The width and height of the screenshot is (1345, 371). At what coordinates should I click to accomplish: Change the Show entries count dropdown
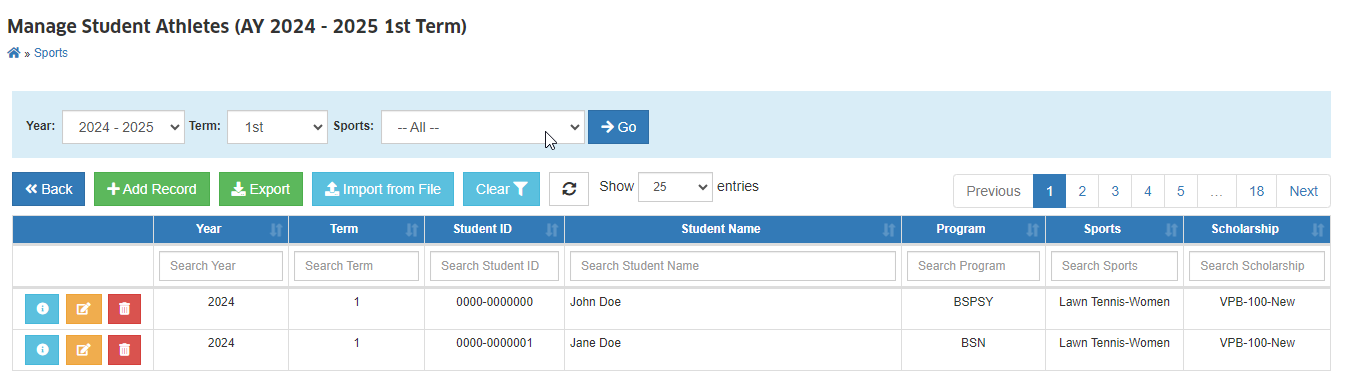click(675, 187)
